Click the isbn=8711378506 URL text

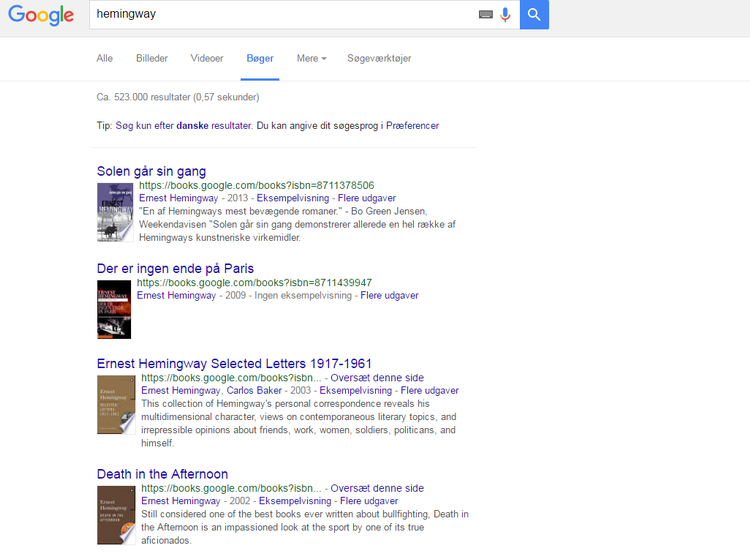pyautogui.click(x=257, y=186)
